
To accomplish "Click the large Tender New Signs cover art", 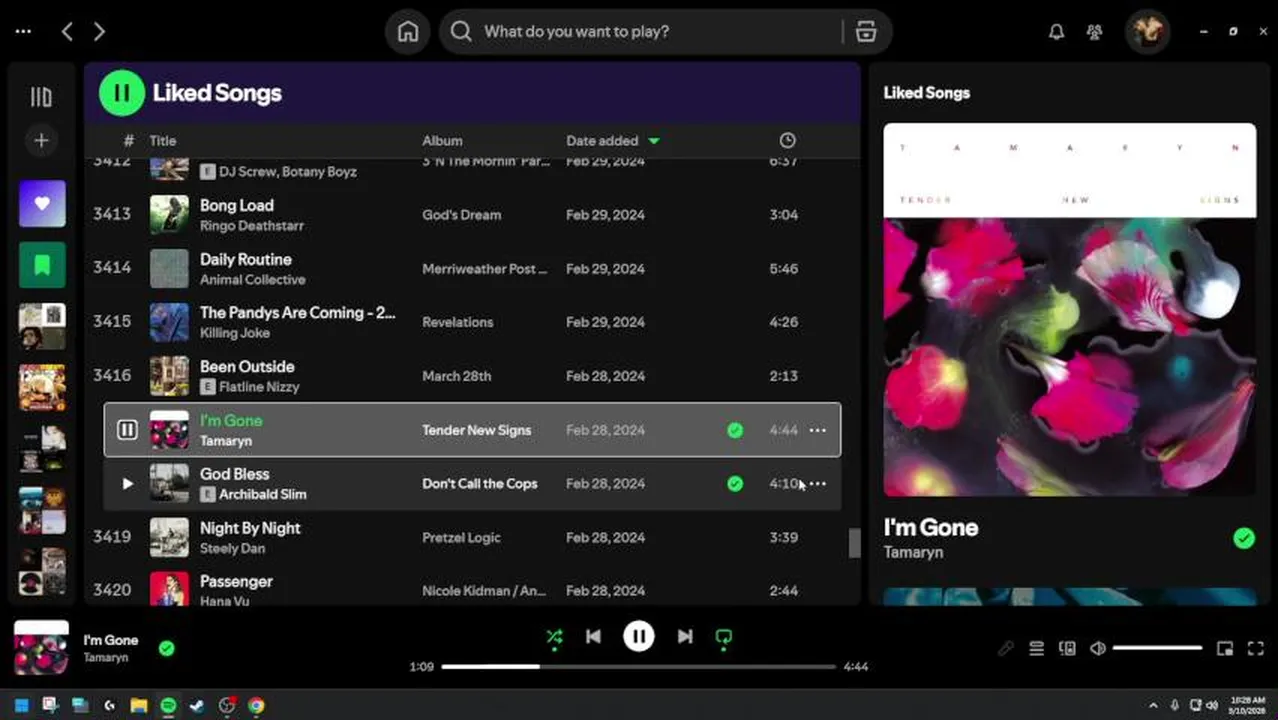I will 1070,310.
